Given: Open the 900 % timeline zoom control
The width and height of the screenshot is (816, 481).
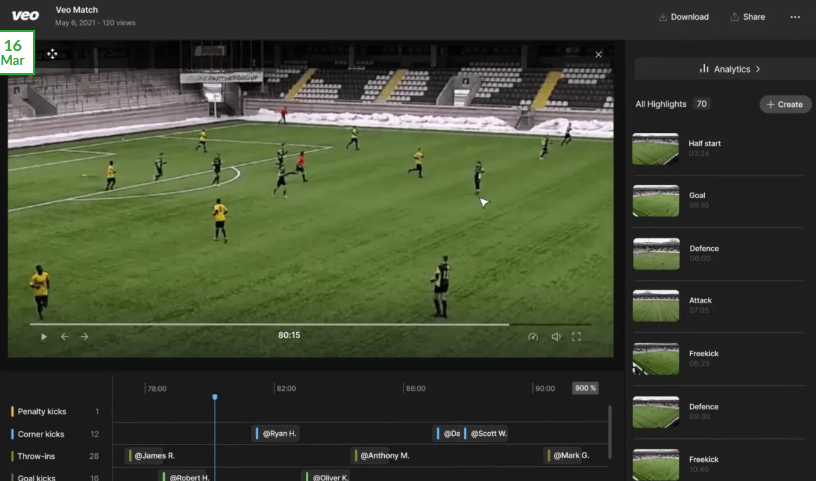Looking at the screenshot, I should click(x=585, y=388).
